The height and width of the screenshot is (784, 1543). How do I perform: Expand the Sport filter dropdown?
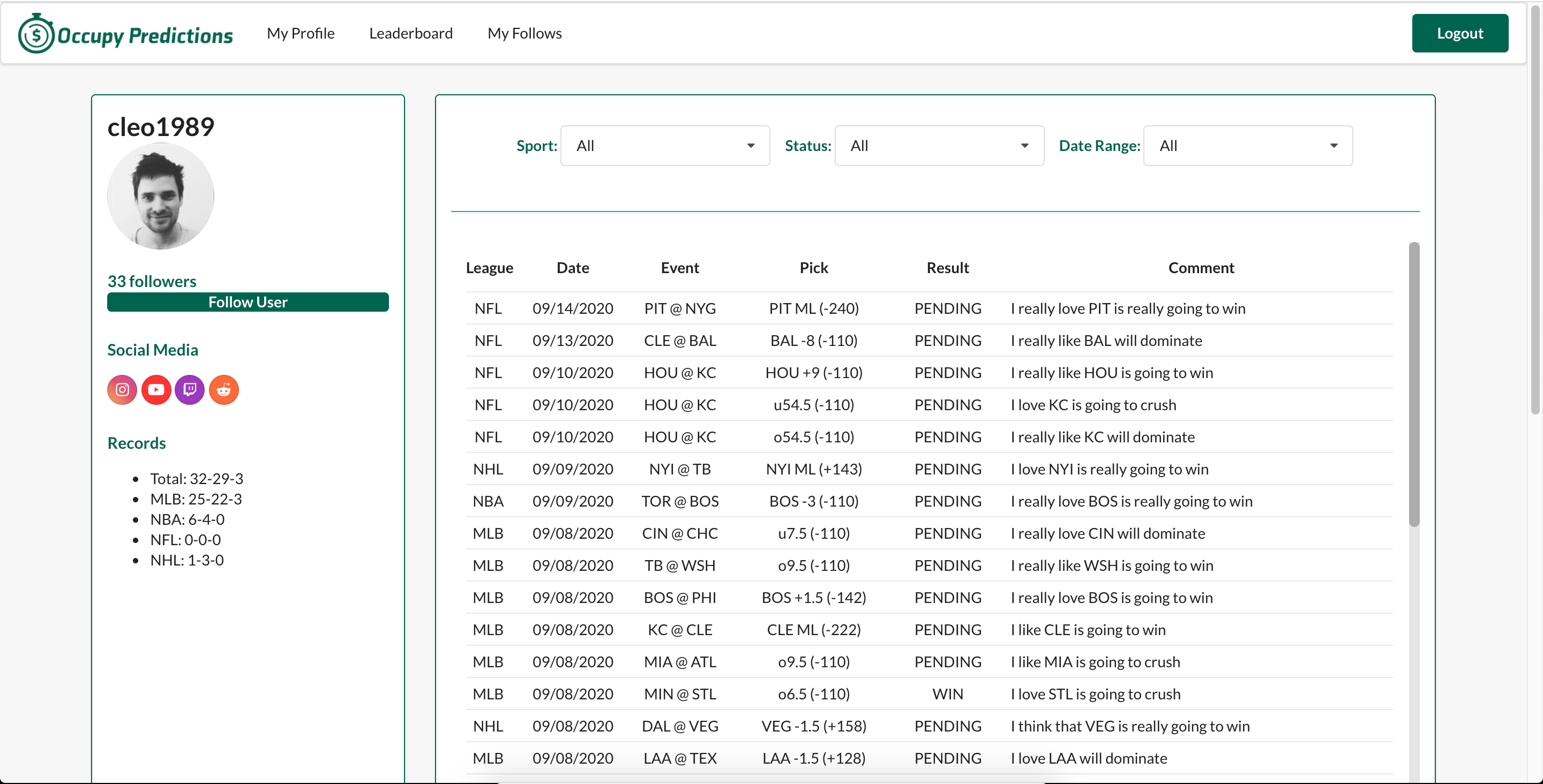click(665, 146)
